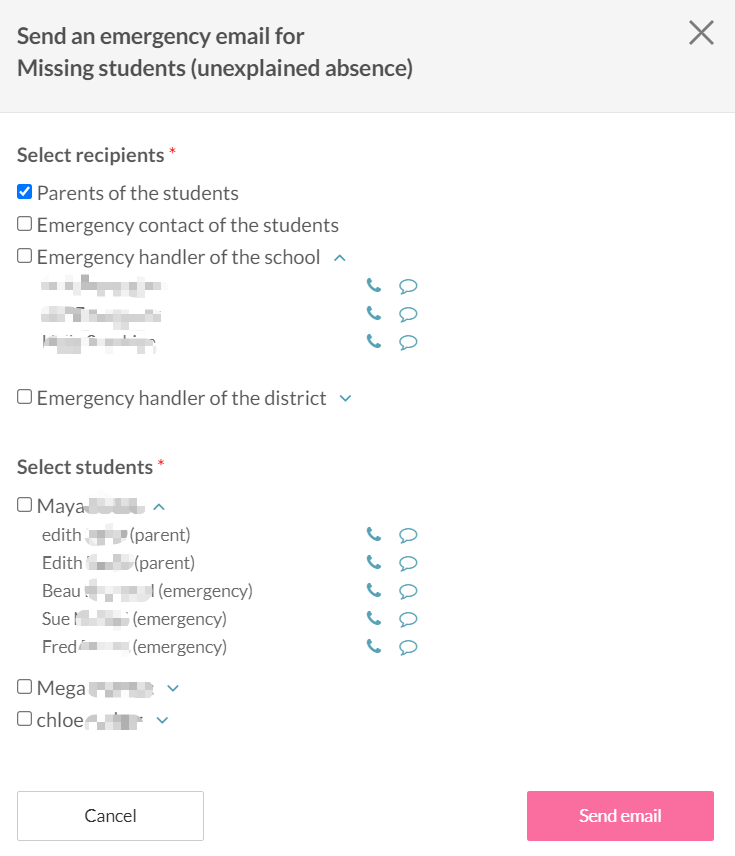Close the emergency email dialog
This screenshot has width=735, height=856.
click(x=701, y=33)
